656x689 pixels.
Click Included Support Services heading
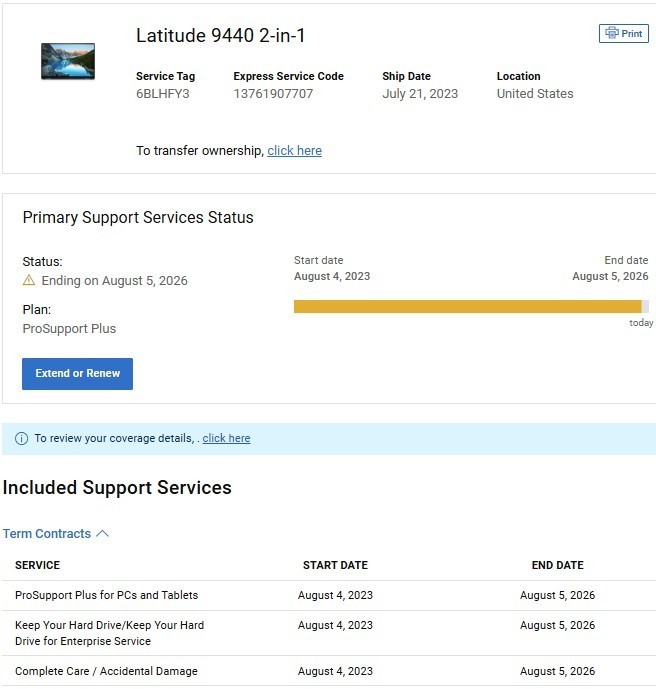click(117, 488)
